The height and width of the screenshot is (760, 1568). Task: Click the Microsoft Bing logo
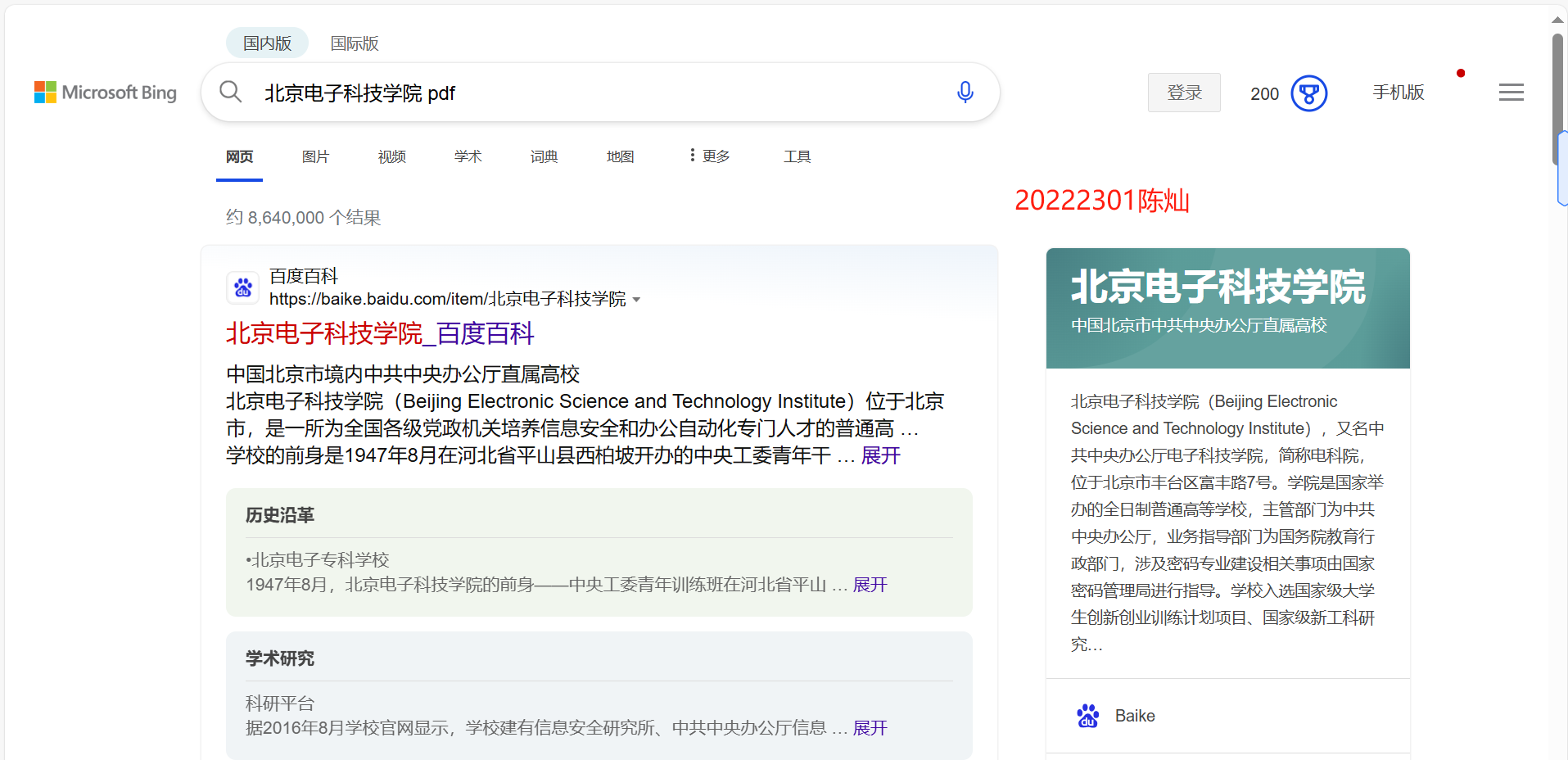click(106, 93)
